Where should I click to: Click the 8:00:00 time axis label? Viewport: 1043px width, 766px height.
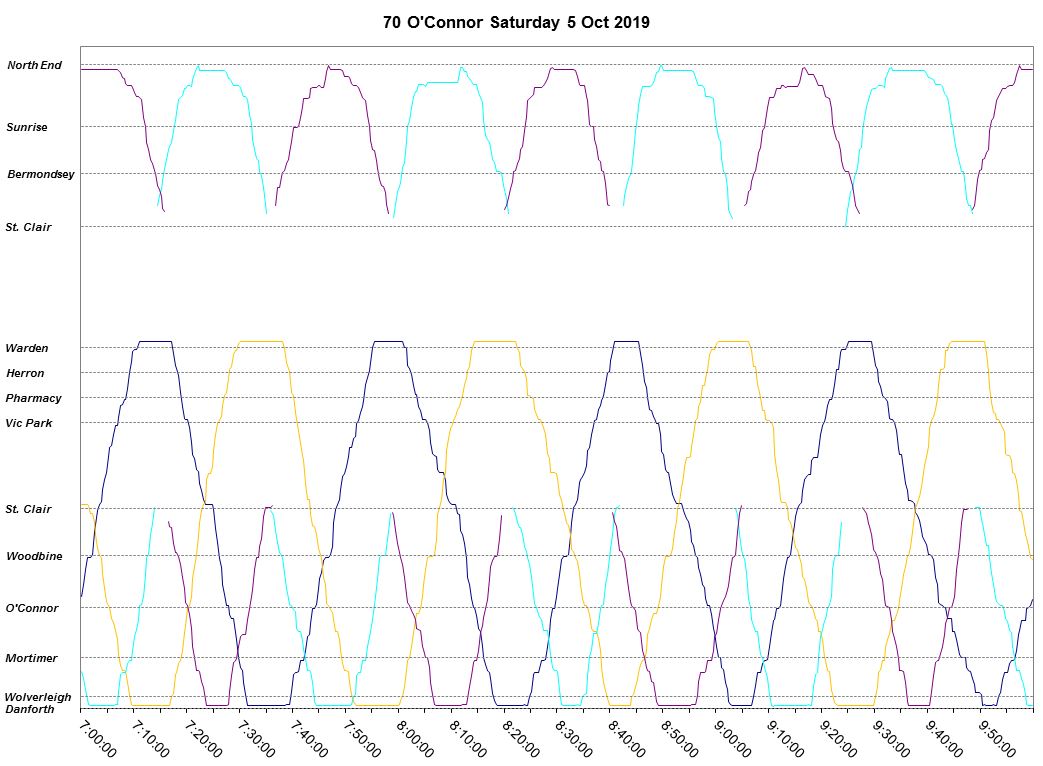click(415, 736)
